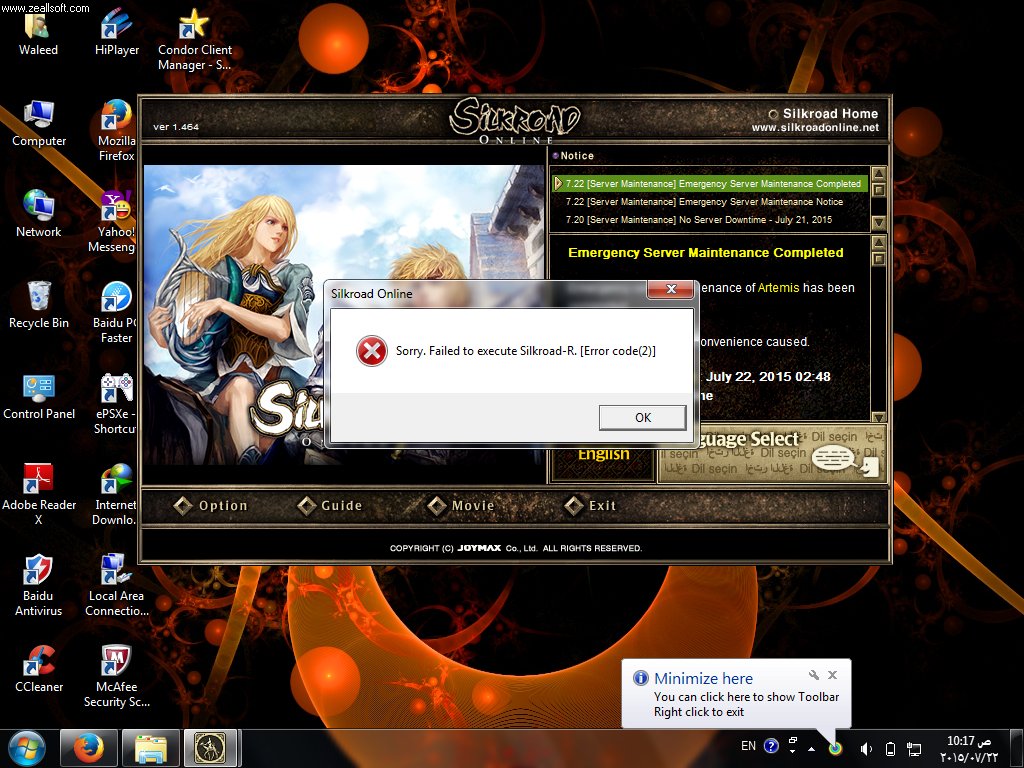Click the Language Select banner
The height and width of the screenshot is (768, 1024).
click(771, 453)
